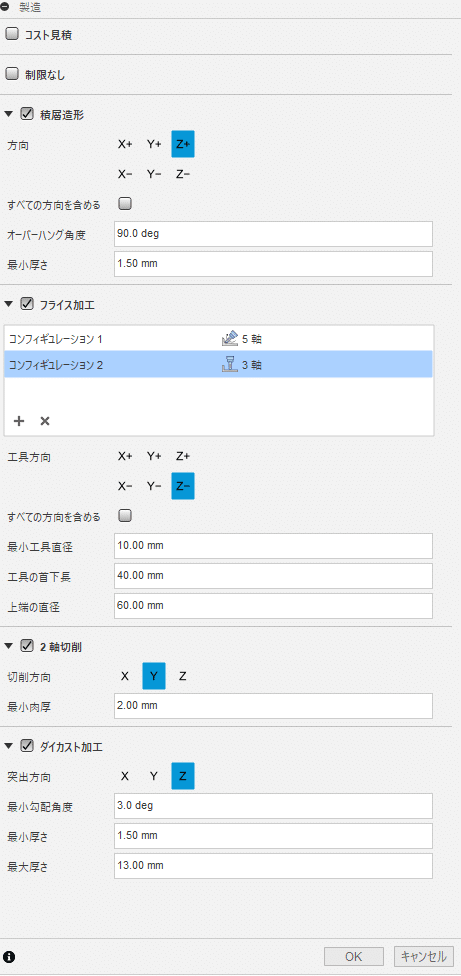This screenshot has width=461, height=976.
Task: Click the キャンセル button
Action: pyautogui.click(x=424, y=957)
